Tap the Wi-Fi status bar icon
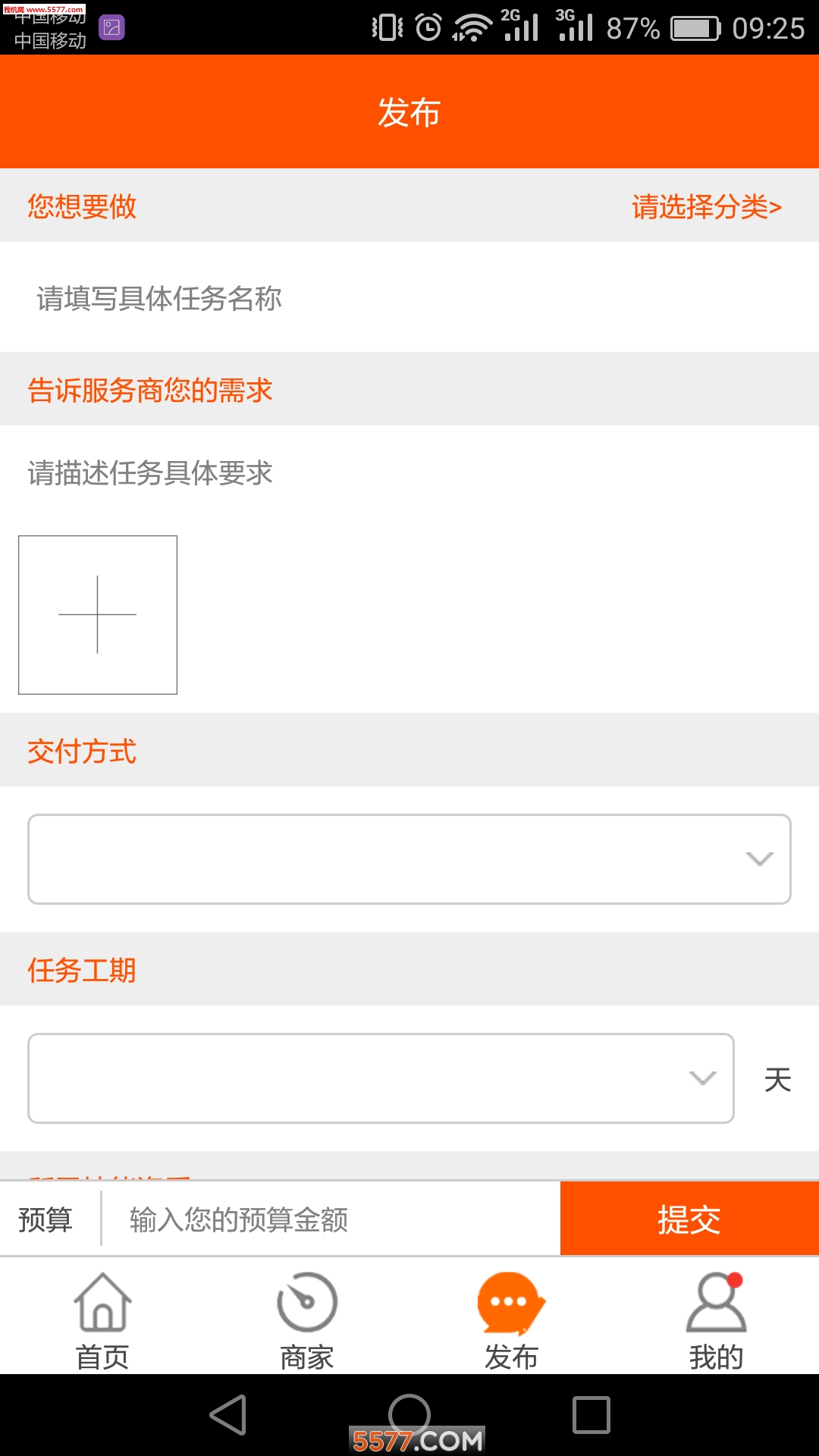Image resolution: width=819 pixels, height=1456 pixels. 472,28
